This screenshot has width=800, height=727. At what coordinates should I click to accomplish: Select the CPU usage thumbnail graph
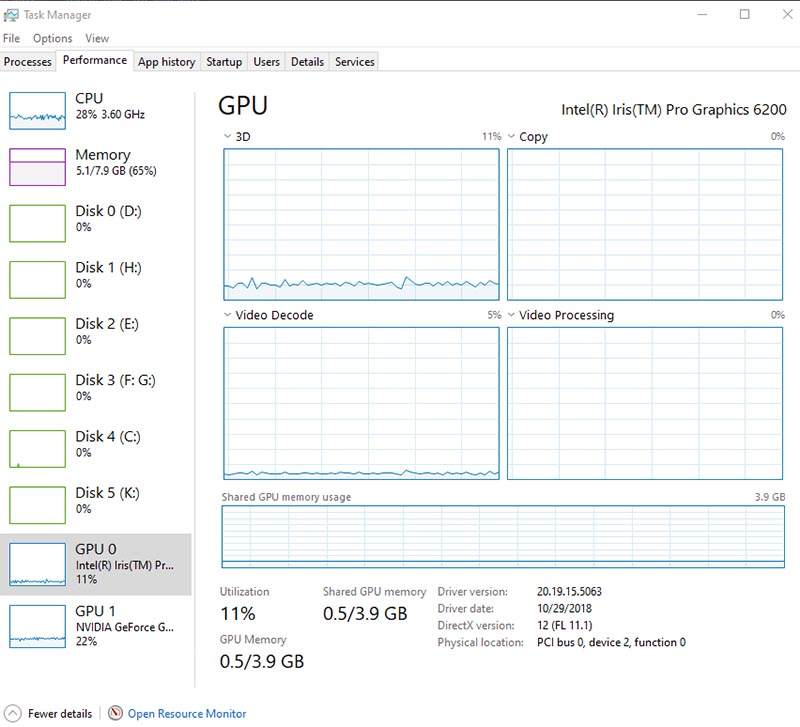[x=37, y=110]
